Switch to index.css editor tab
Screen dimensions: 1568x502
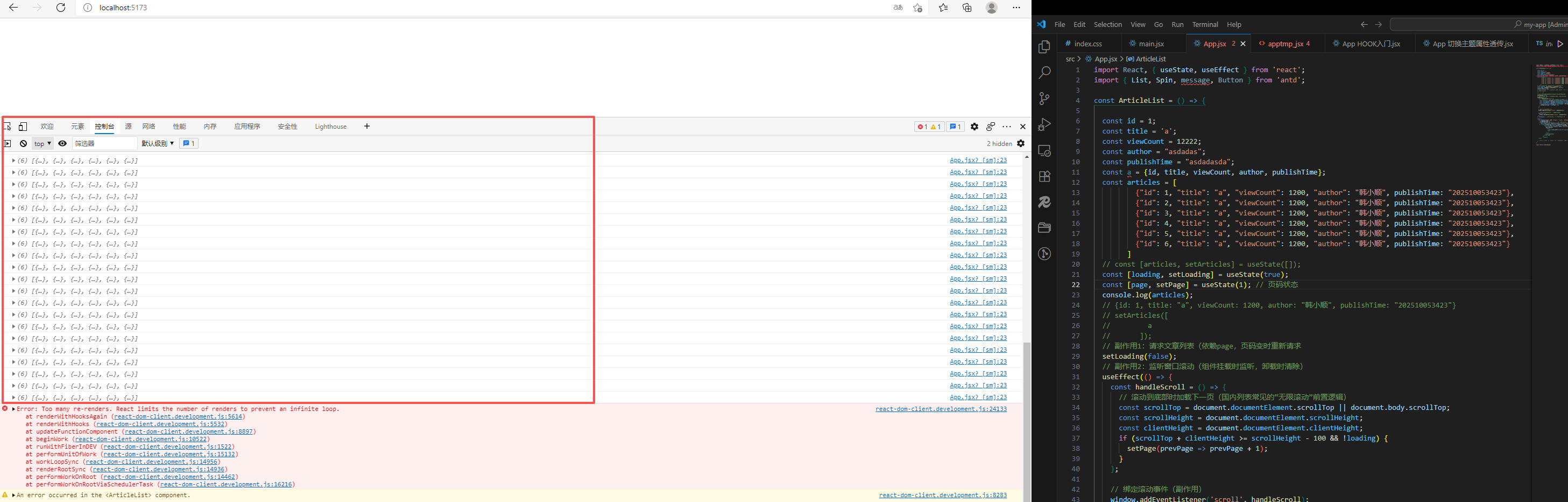1089,43
